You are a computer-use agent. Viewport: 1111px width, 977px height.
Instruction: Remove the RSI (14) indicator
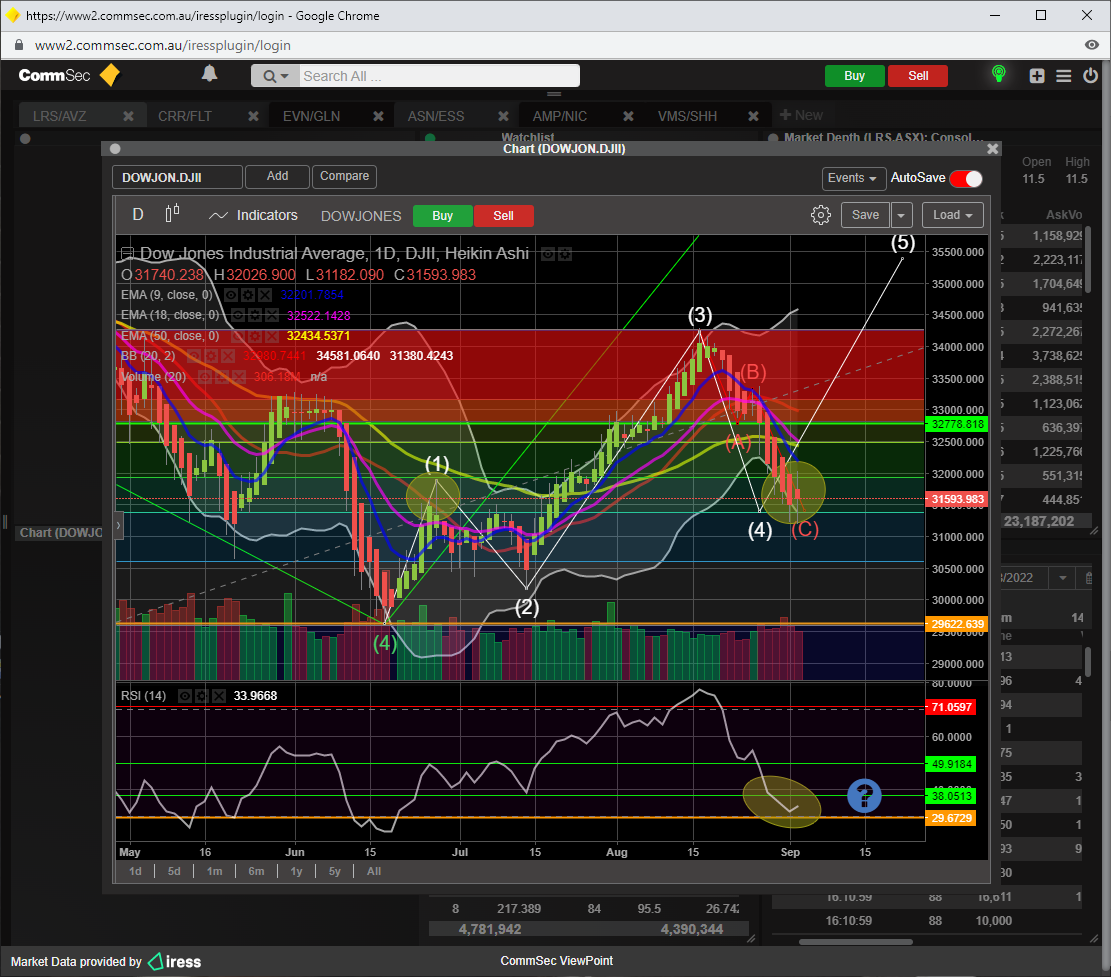pos(219,696)
